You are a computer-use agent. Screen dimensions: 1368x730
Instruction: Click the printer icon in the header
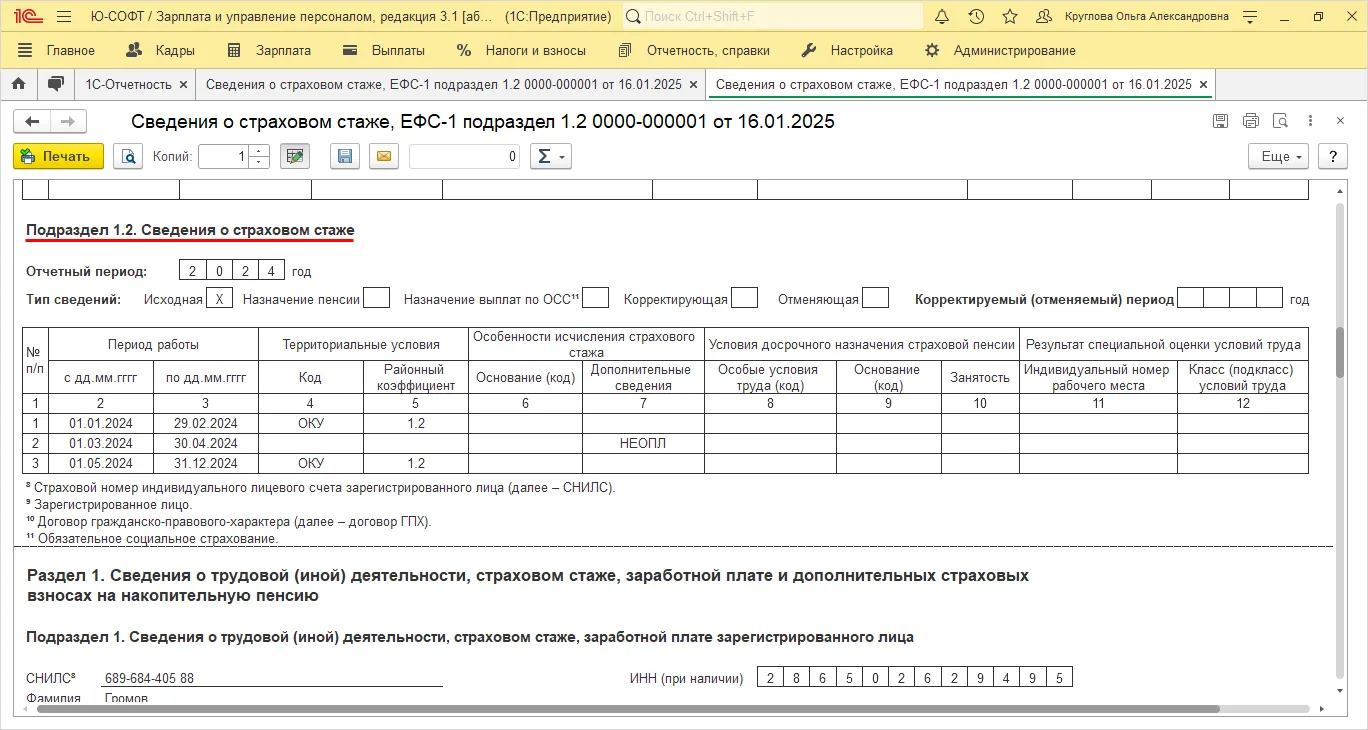(1250, 121)
